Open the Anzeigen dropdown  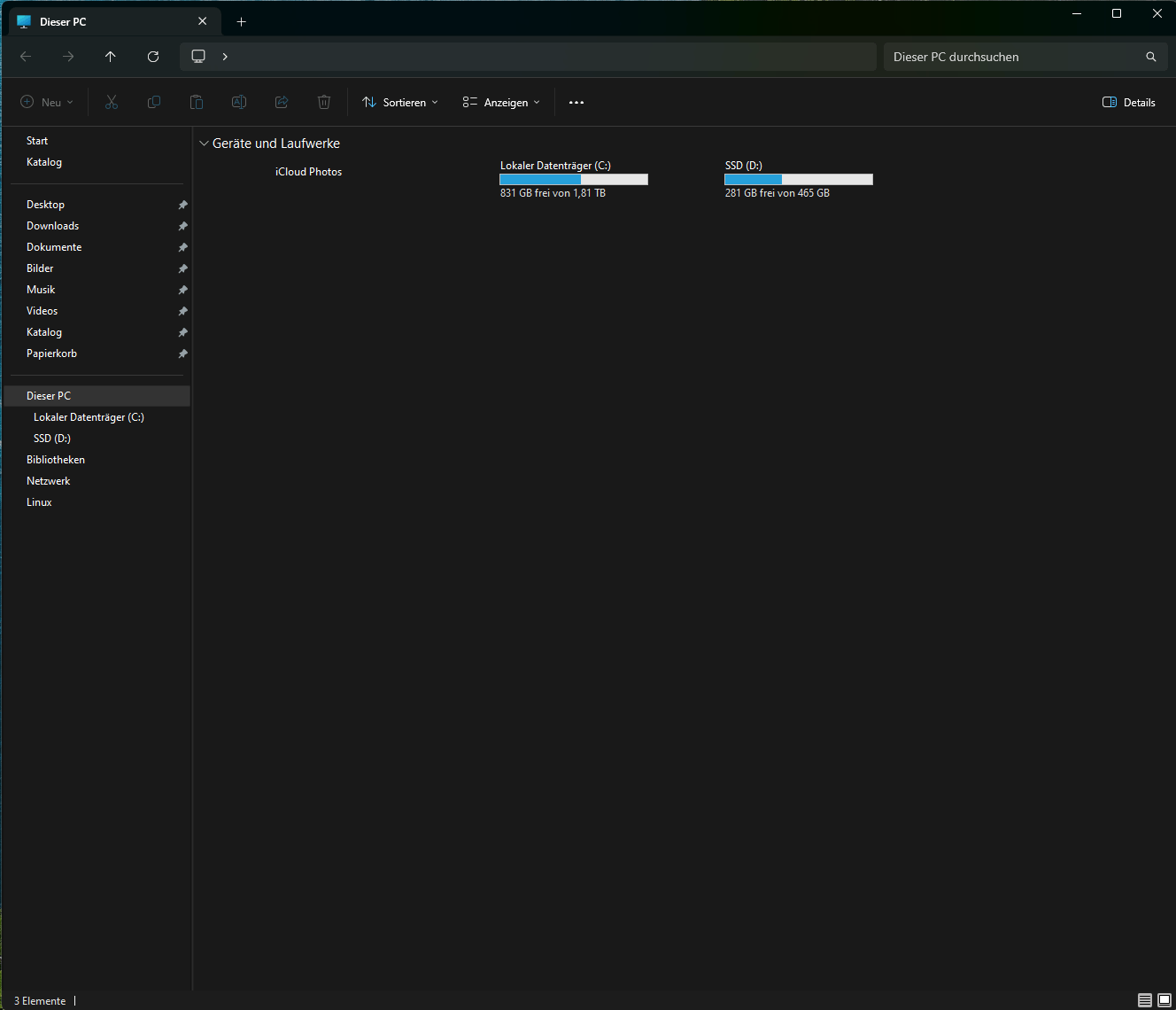point(501,103)
